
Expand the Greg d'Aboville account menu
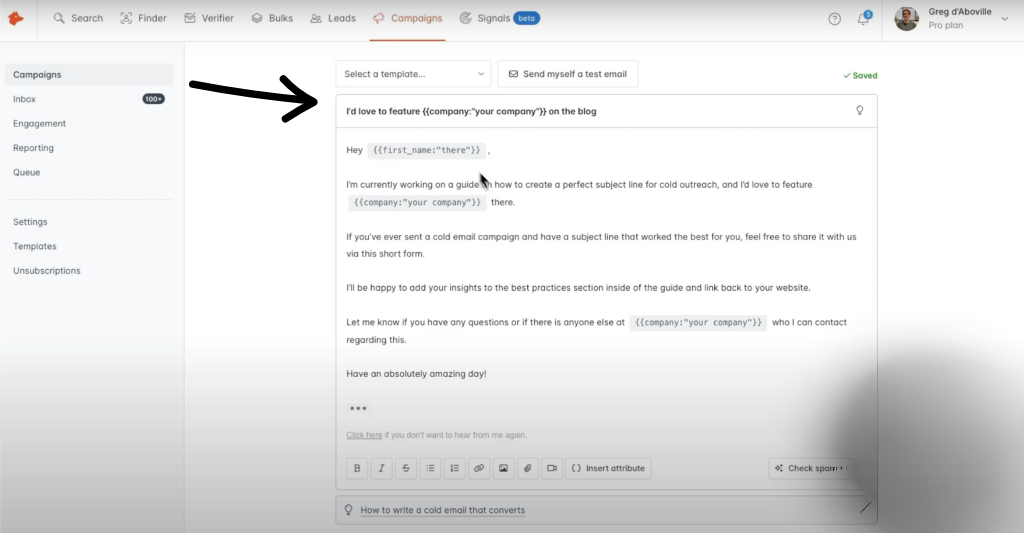pyautogui.click(x=1004, y=18)
